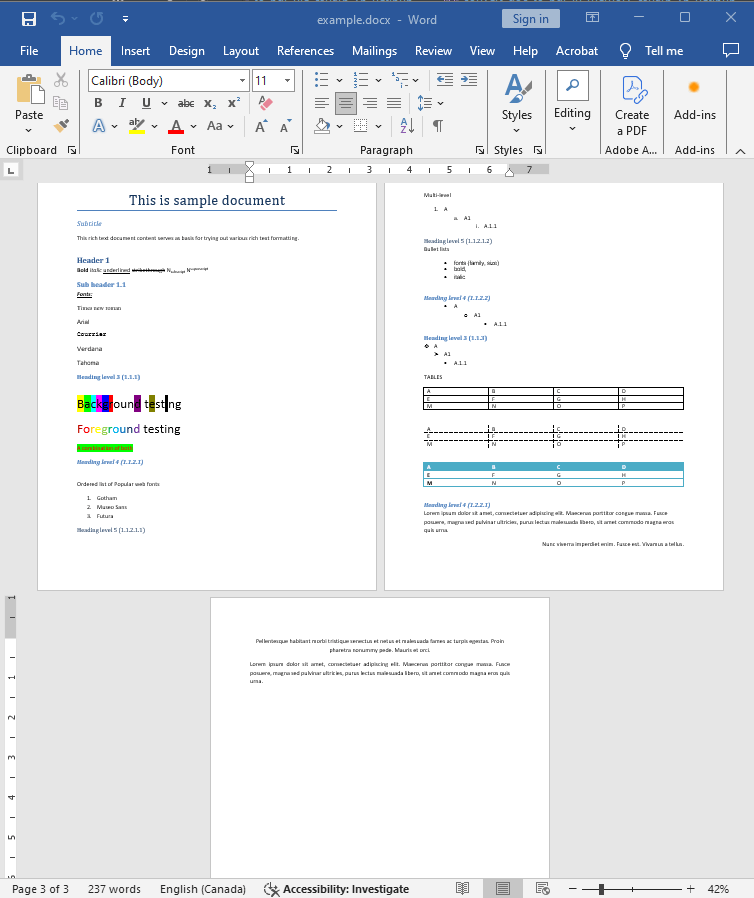Toggle Underline formatting
Image resolution: width=754 pixels, height=898 pixels.
click(146, 103)
